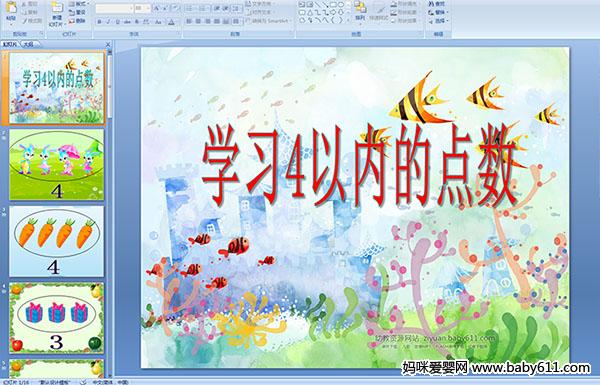
Task: Close the slide thumbnail pane
Action: 108,44
